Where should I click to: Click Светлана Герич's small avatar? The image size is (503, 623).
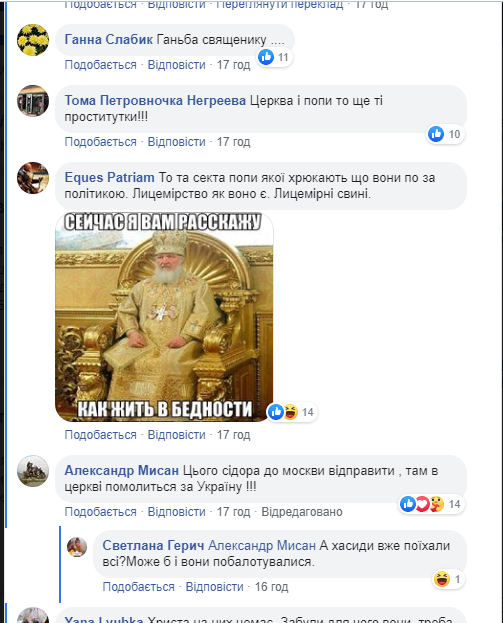point(77,547)
